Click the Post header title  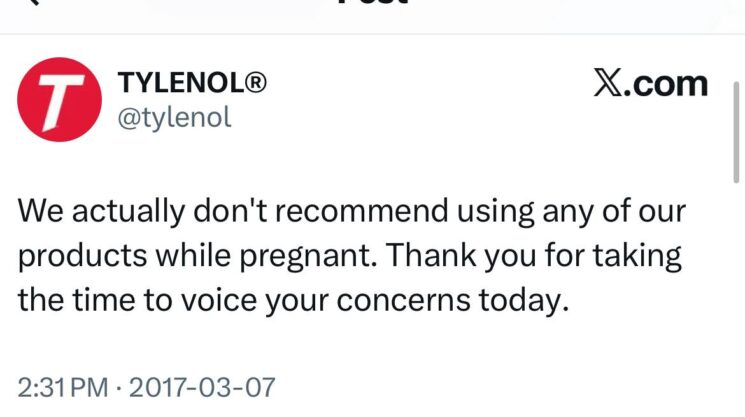pos(372,3)
